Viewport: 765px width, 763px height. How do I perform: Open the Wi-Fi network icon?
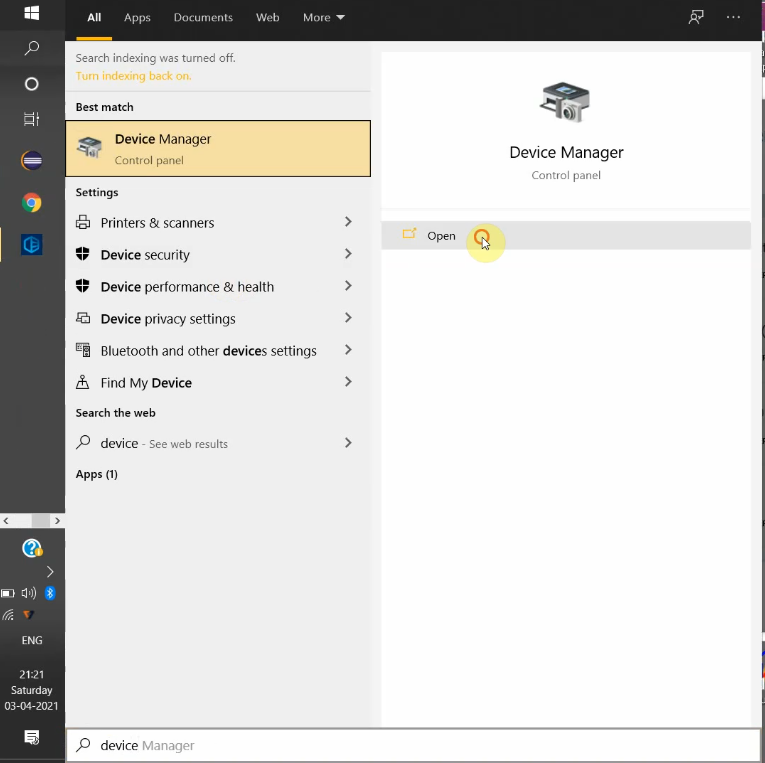pos(8,615)
